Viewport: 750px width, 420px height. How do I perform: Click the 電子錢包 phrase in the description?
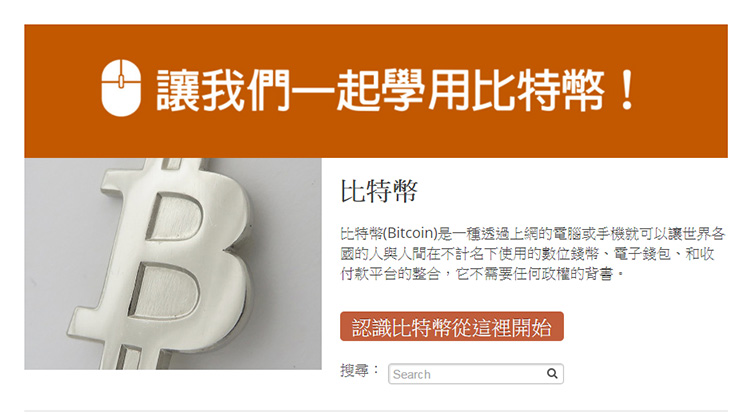pos(642,254)
